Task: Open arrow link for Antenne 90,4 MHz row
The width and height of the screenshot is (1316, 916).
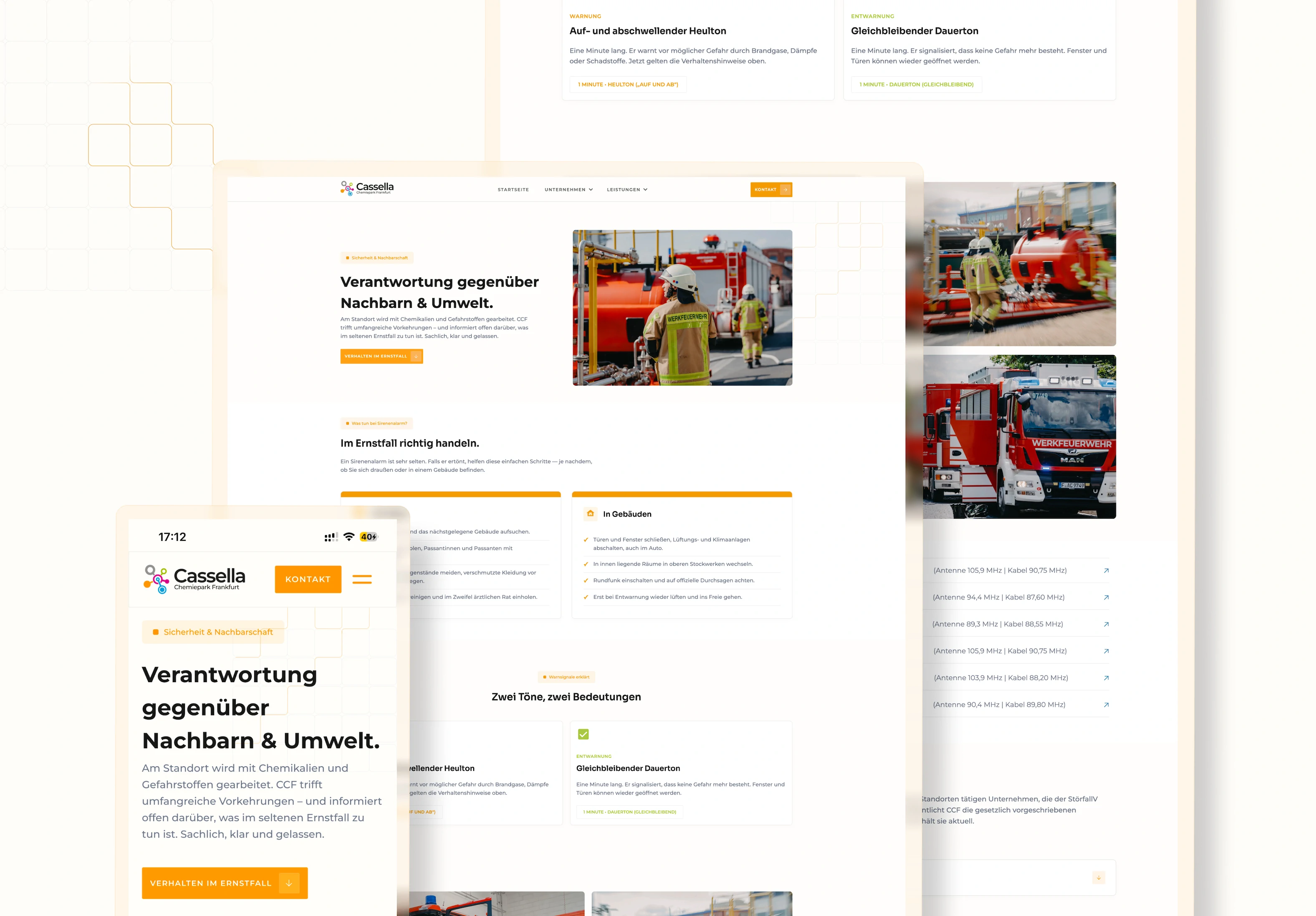Action: (x=1106, y=705)
